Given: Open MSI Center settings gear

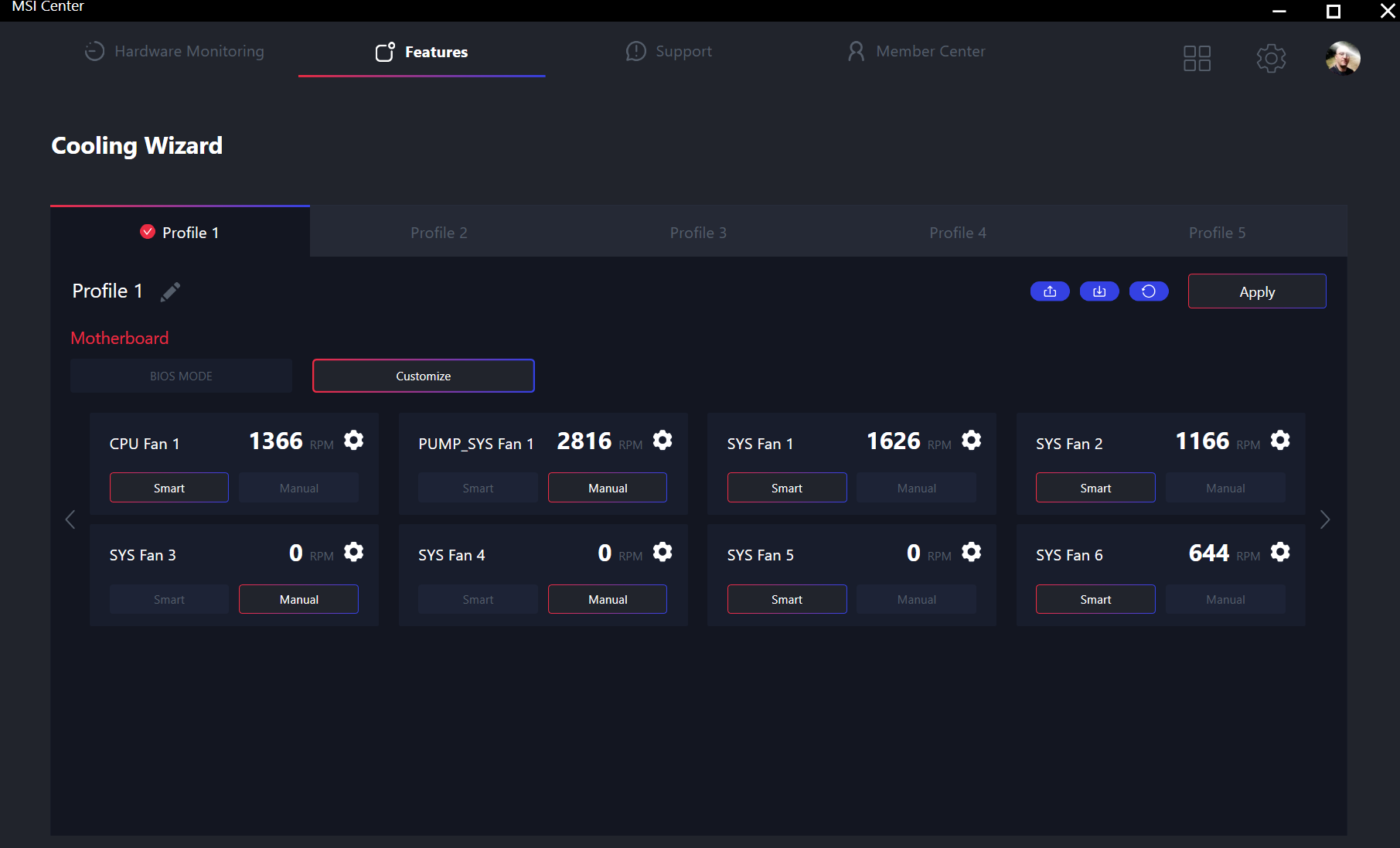Looking at the screenshot, I should click(1271, 58).
